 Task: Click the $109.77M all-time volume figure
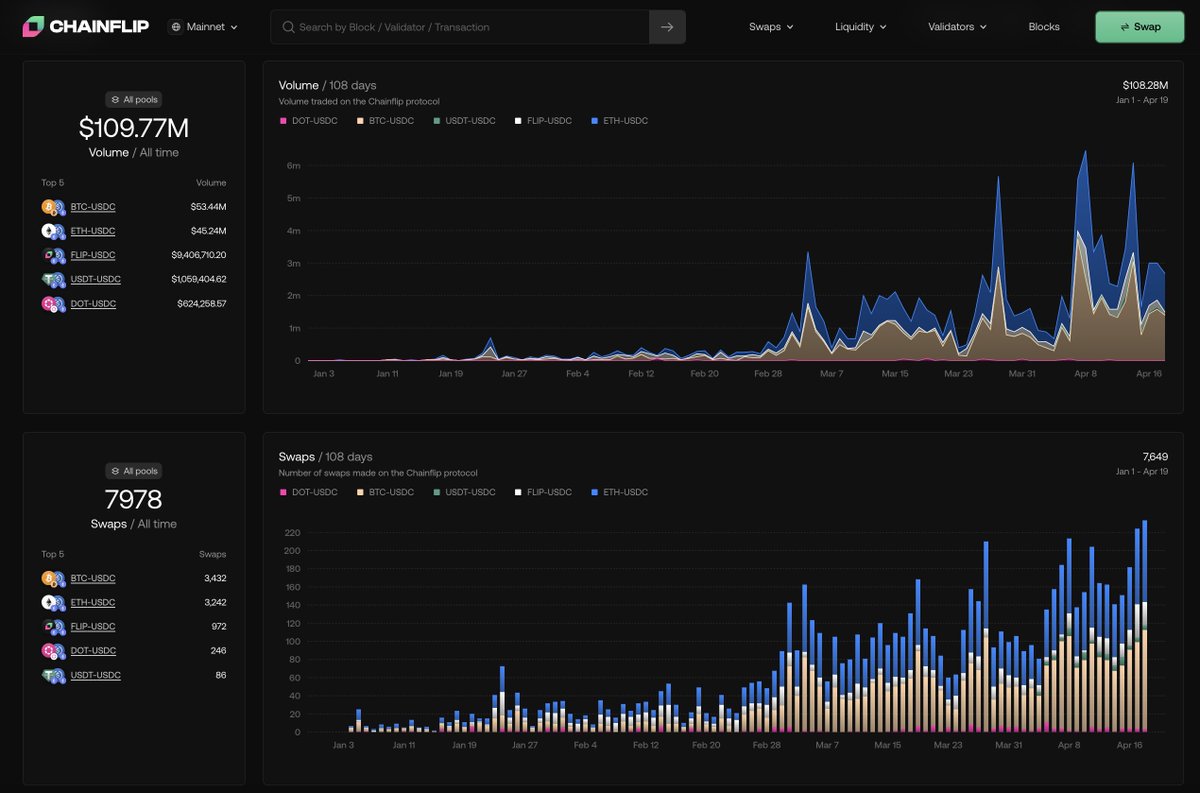pos(134,128)
